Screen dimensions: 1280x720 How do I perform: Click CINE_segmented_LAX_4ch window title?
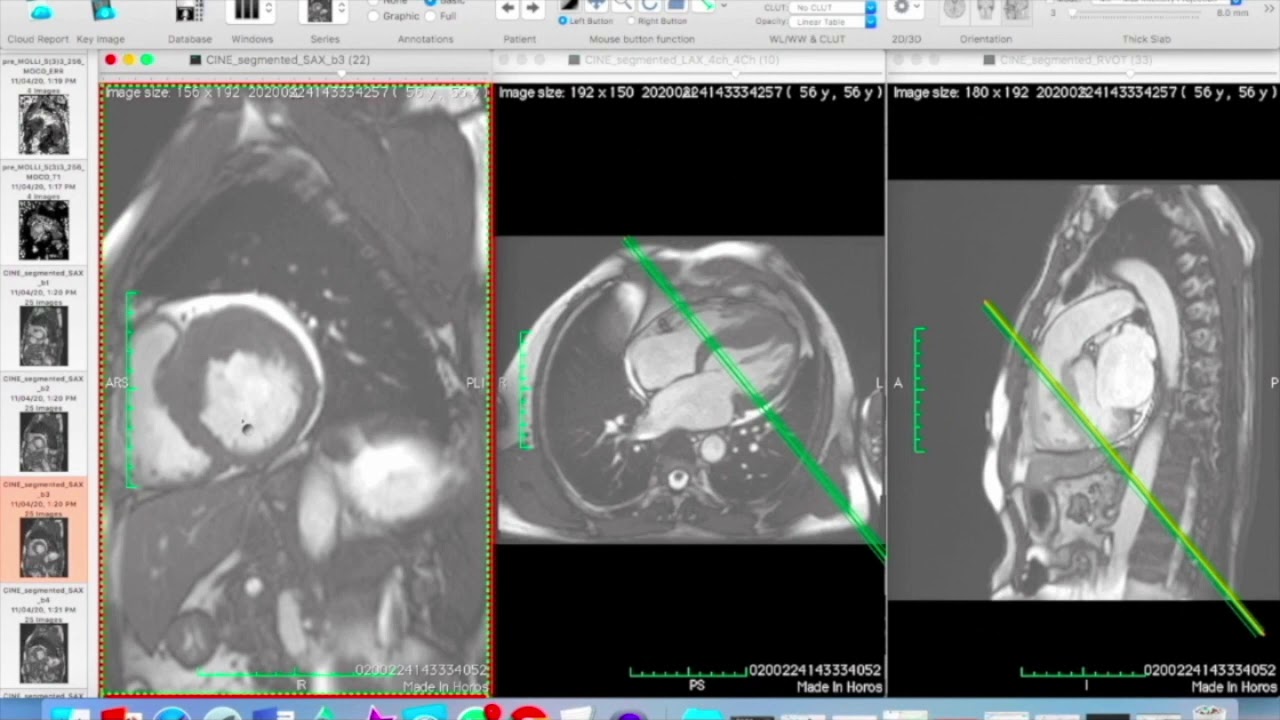coord(680,60)
